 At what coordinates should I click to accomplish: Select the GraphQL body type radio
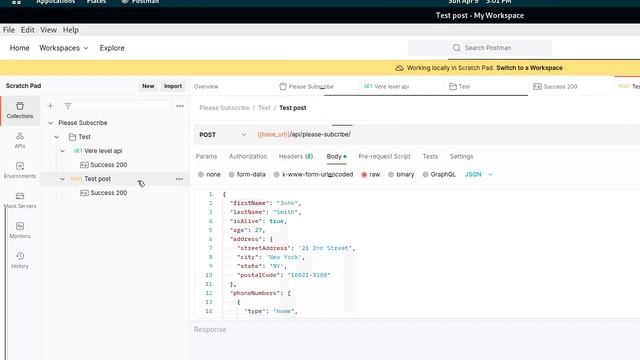[x=425, y=174]
